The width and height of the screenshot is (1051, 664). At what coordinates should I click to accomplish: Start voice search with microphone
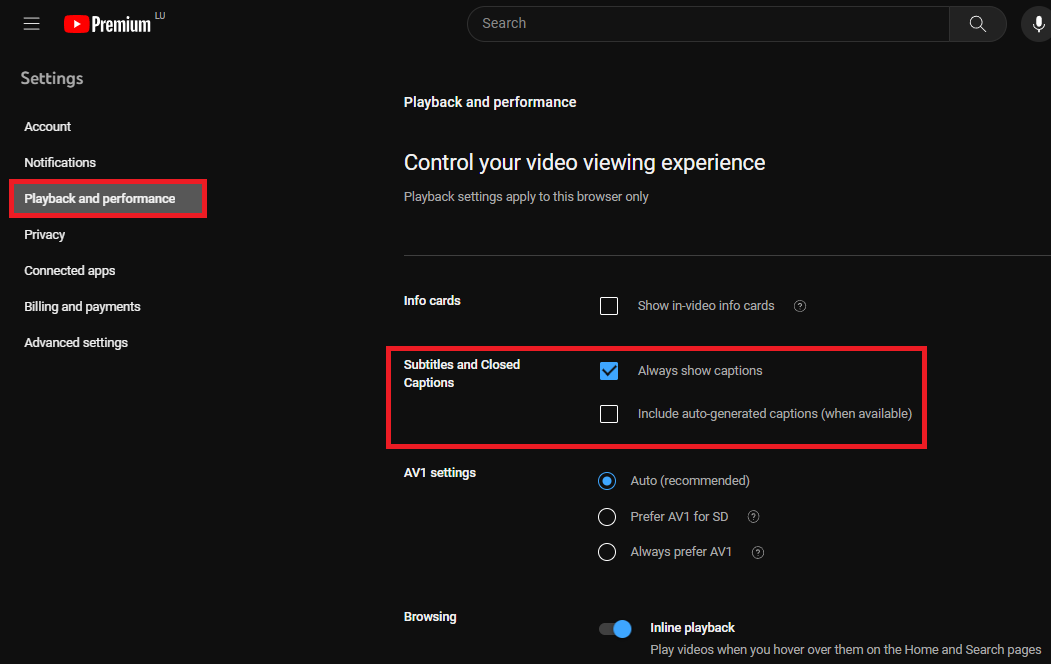(x=1038, y=24)
